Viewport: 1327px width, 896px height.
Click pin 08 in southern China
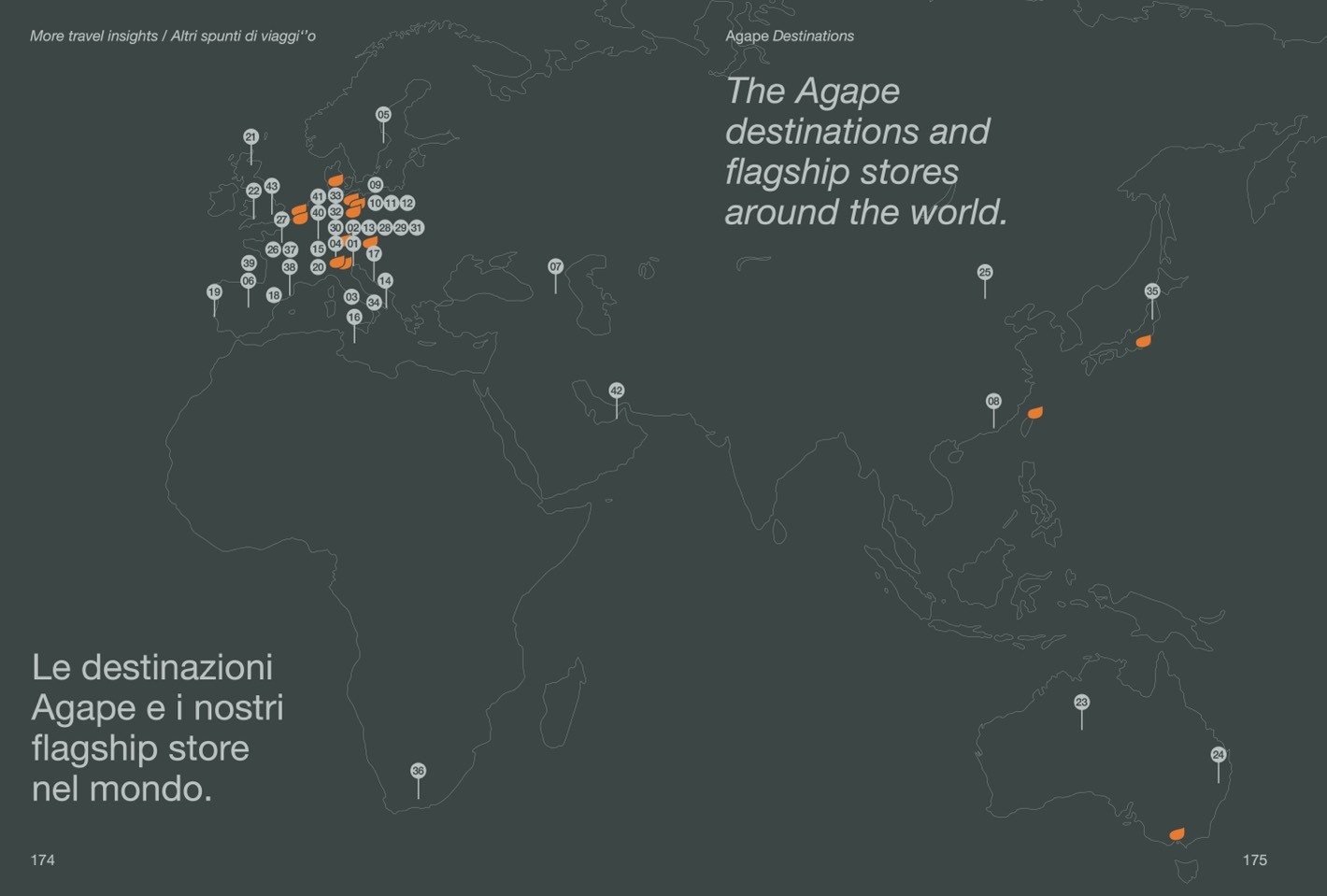993,402
